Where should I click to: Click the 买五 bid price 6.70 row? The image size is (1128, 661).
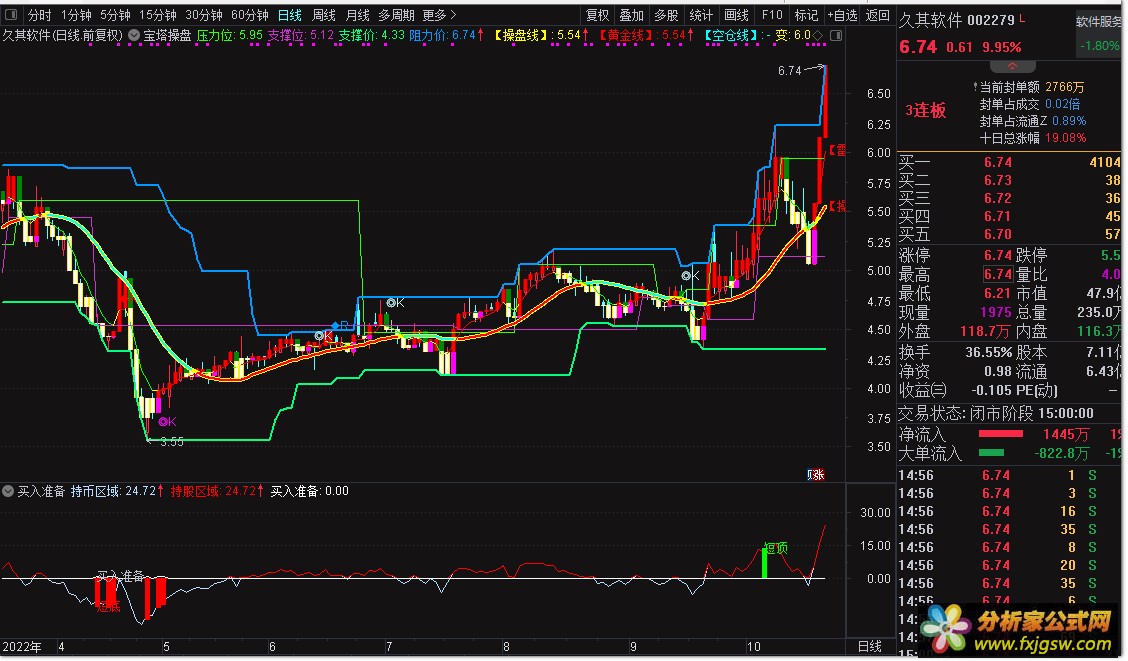point(1009,234)
